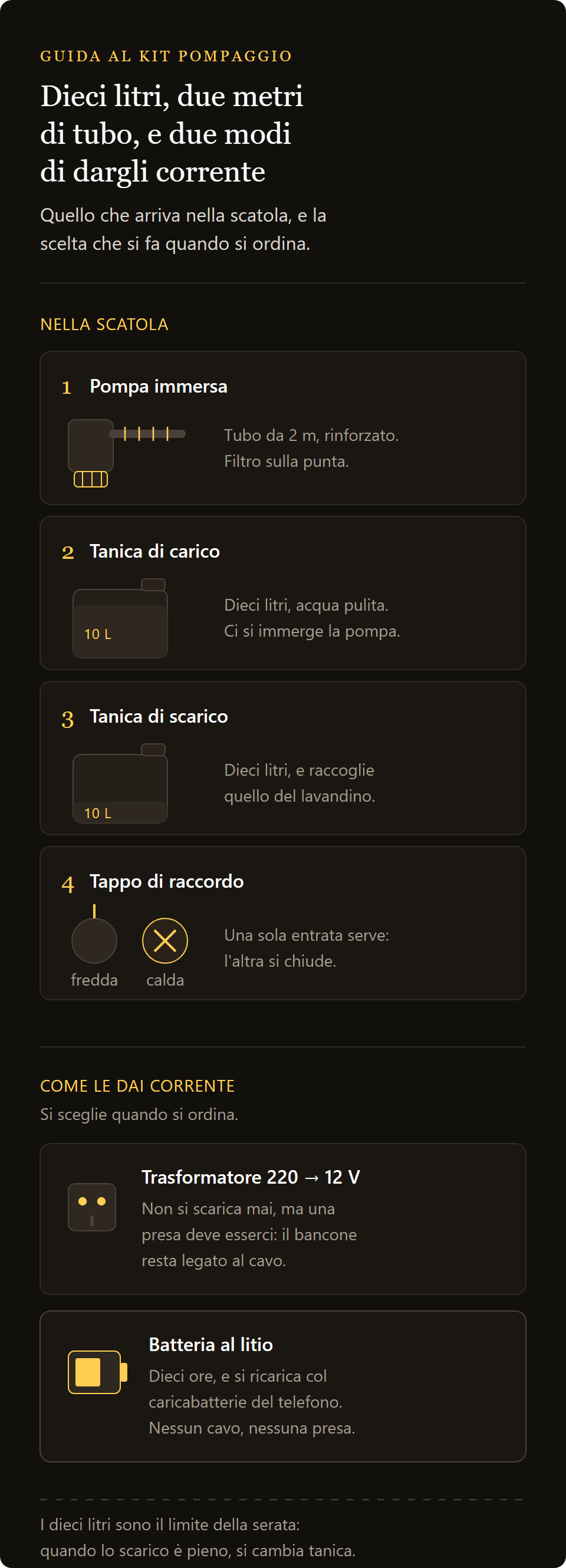The width and height of the screenshot is (566, 1568).
Task: Click the calda label under the capped inlet
Action: 165,980
